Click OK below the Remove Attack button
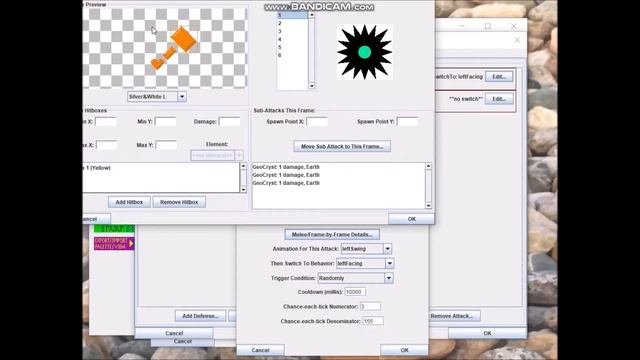The image size is (640, 360). [x=487, y=333]
